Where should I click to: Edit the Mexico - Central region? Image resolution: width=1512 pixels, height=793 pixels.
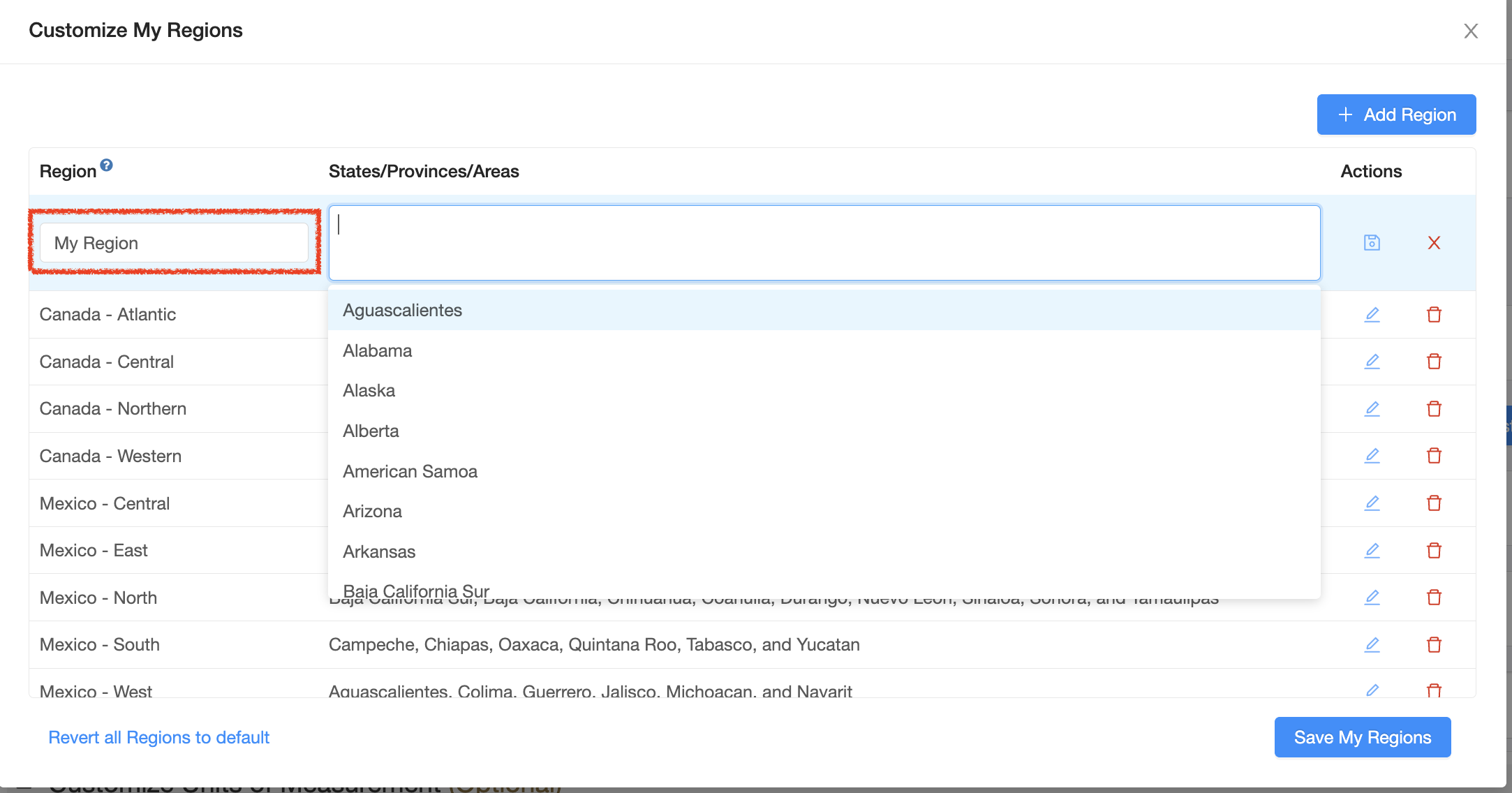1372,503
